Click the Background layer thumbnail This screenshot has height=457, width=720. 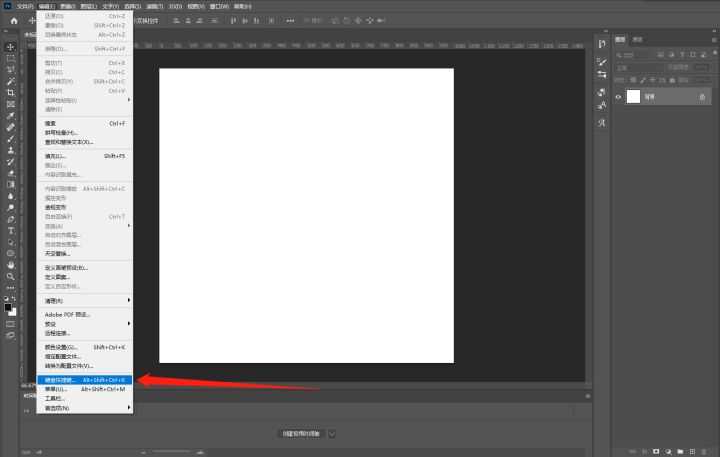(633, 97)
